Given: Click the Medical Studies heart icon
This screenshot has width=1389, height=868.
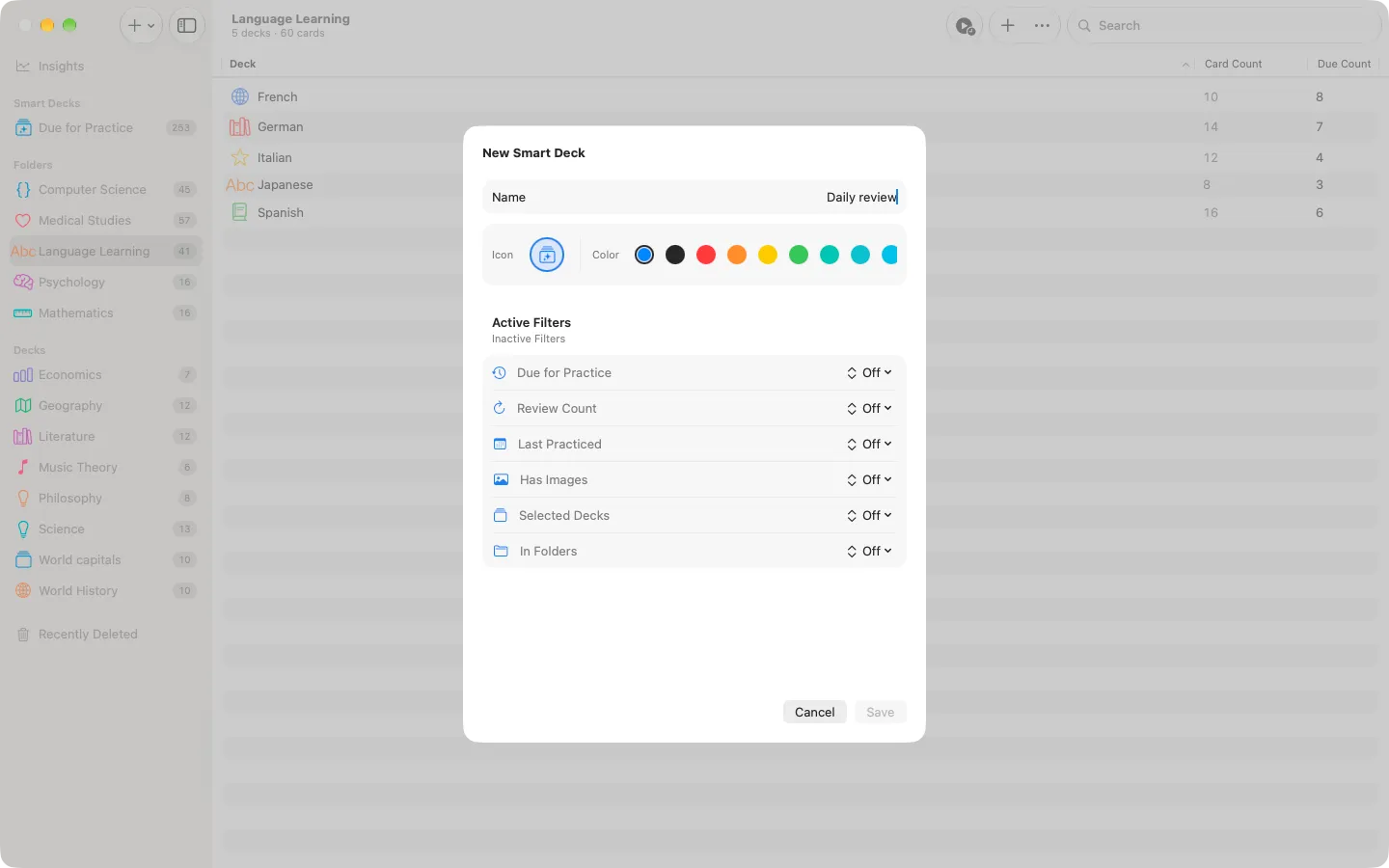Looking at the screenshot, I should coord(23,221).
